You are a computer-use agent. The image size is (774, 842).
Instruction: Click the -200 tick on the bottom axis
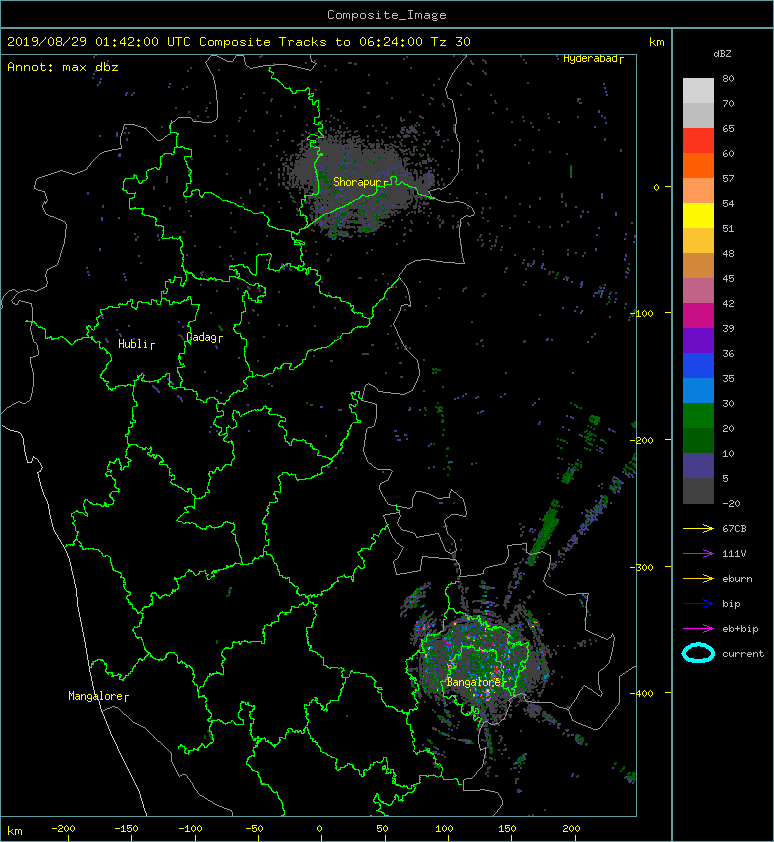pos(63,829)
